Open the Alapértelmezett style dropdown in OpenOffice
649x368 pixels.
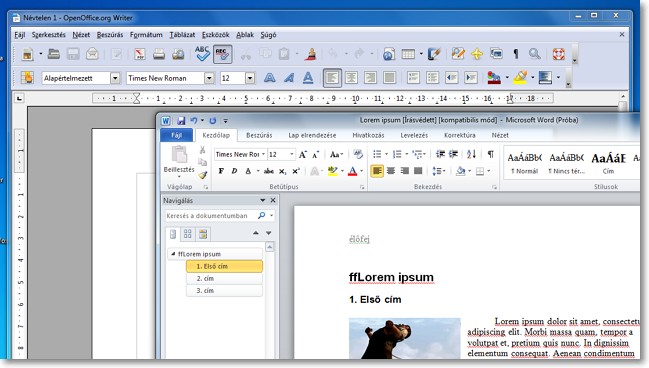click(115, 78)
